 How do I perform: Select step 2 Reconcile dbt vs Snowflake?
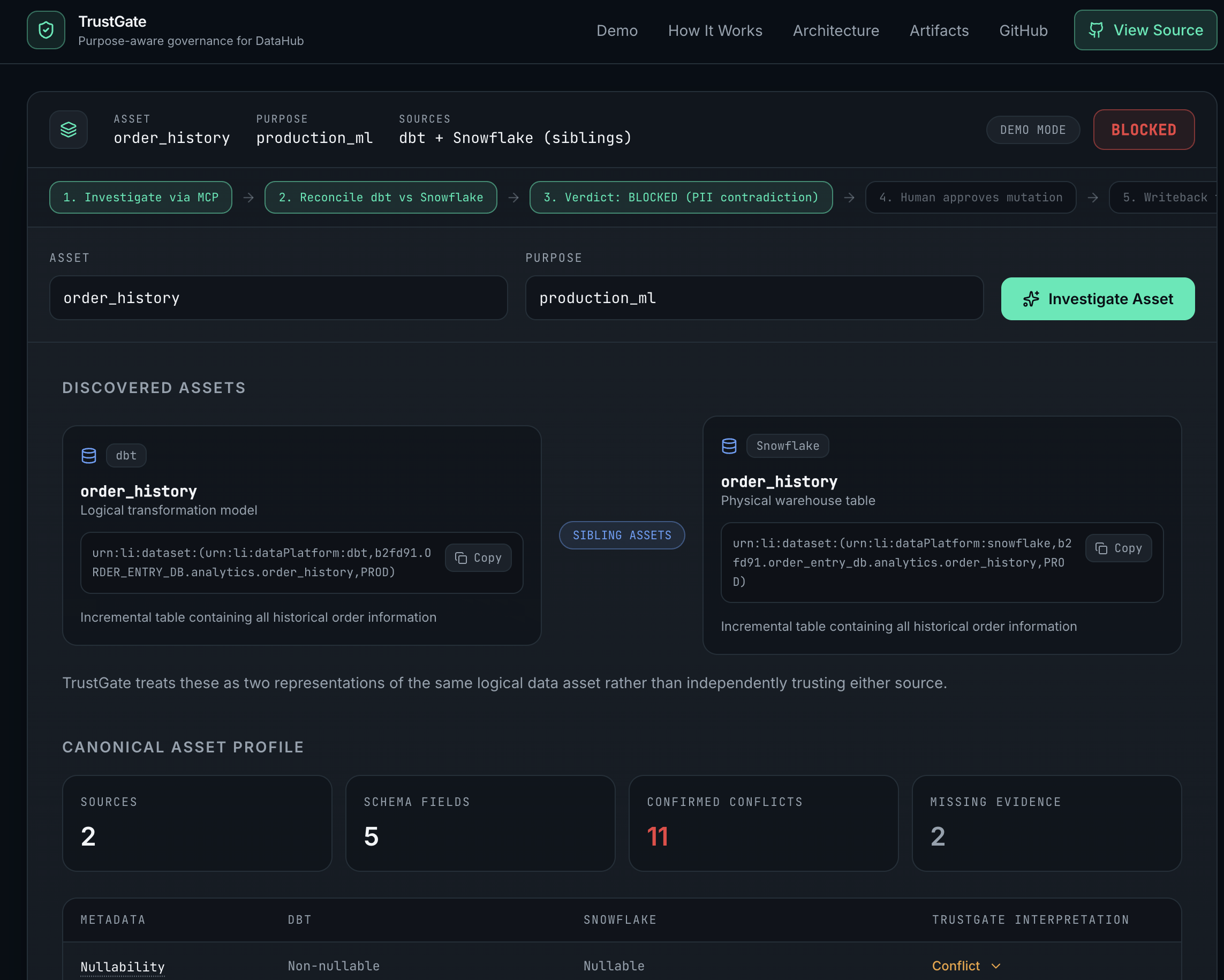(x=380, y=197)
